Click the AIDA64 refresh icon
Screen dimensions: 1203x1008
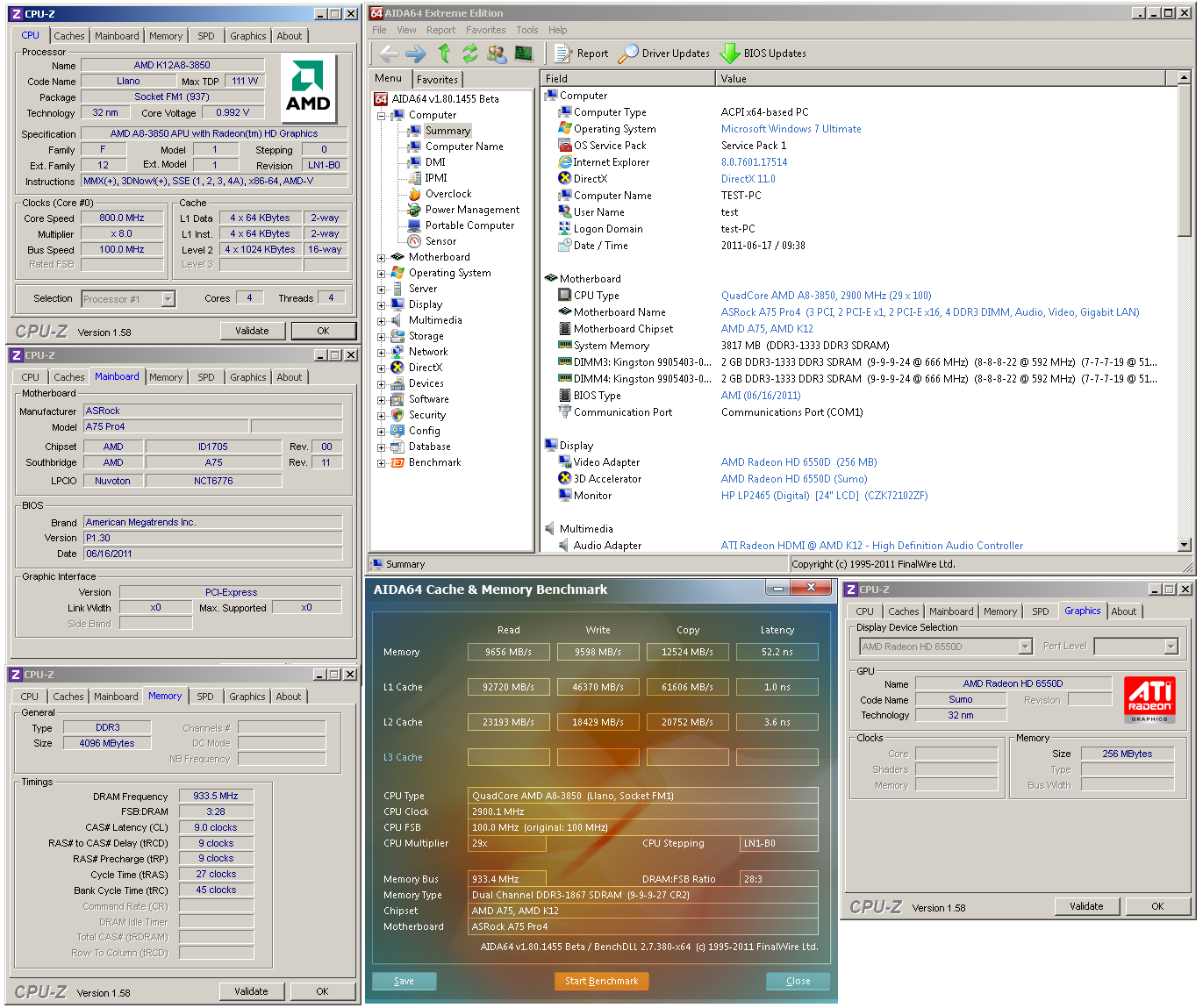point(470,54)
